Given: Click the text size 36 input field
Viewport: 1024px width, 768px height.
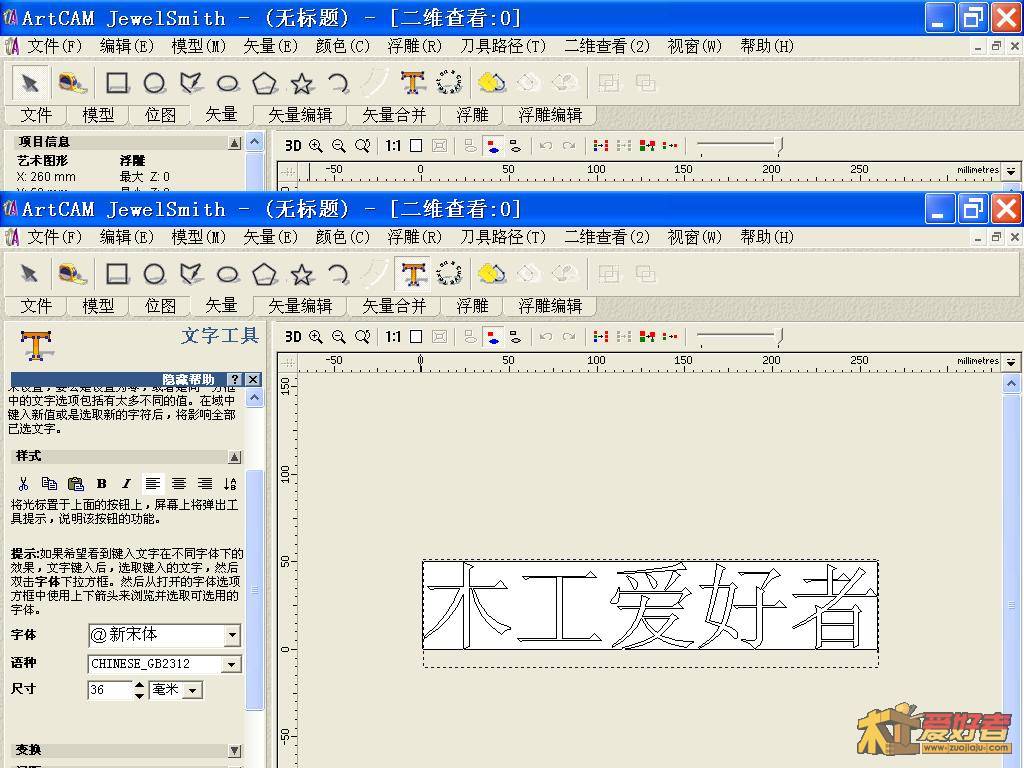Looking at the screenshot, I should tap(110, 690).
